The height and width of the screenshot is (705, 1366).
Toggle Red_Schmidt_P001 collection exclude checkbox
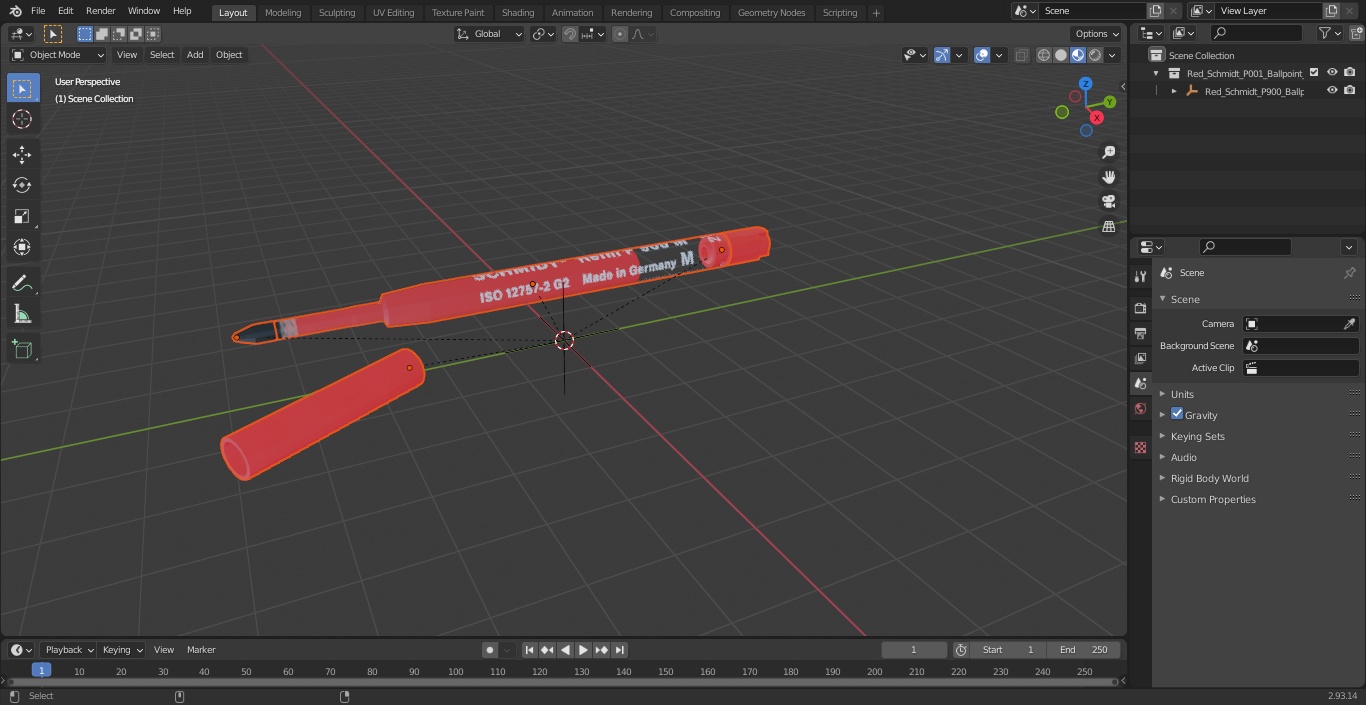[1314, 72]
